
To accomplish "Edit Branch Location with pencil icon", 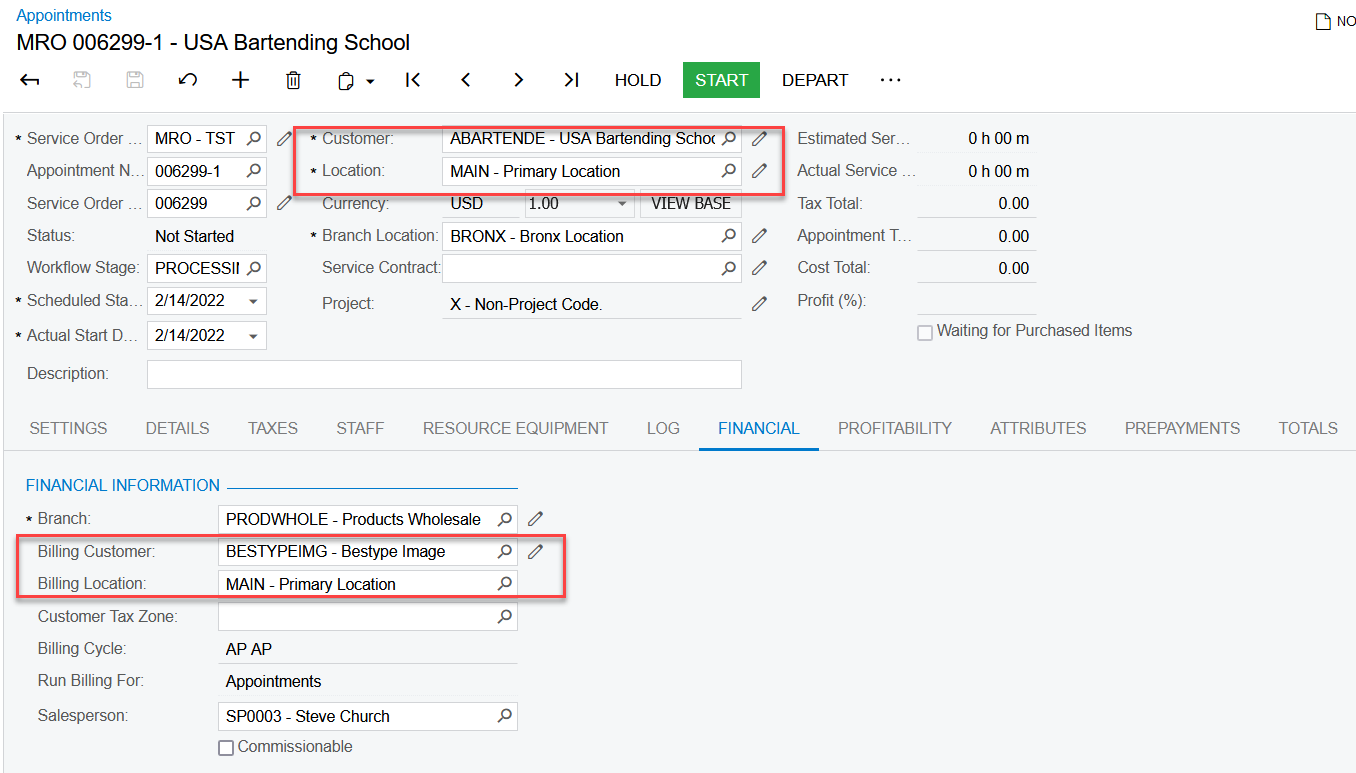I will click(760, 236).
